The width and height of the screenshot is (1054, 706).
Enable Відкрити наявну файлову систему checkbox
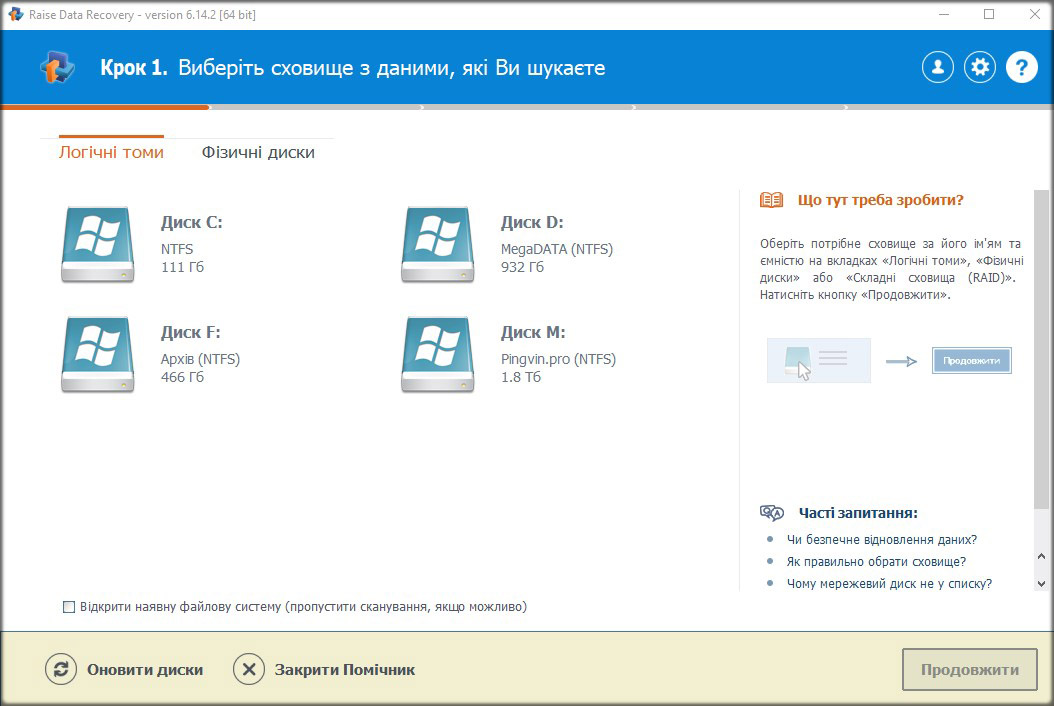(x=69, y=607)
